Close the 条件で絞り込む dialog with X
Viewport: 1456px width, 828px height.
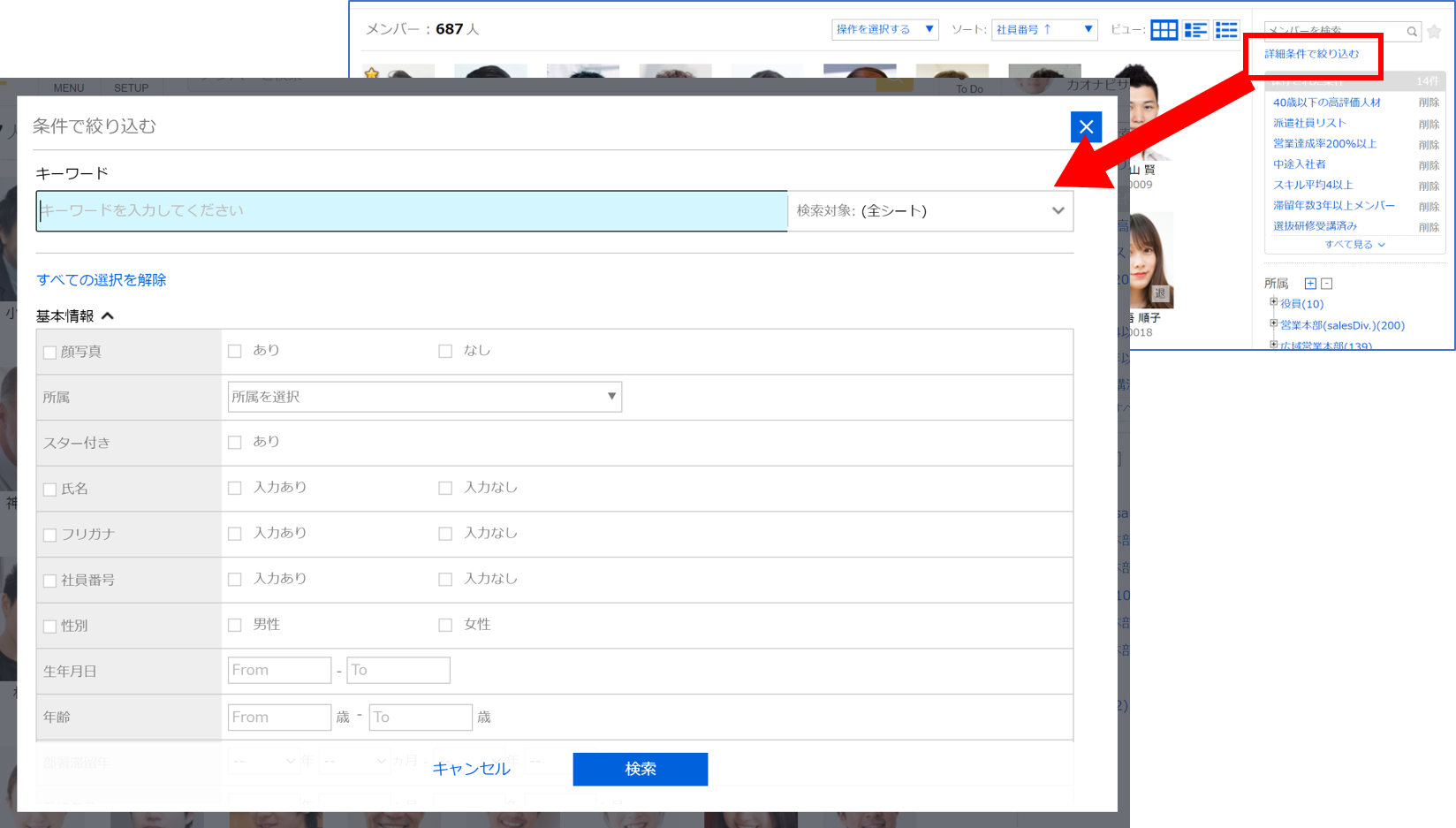(x=1086, y=127)
